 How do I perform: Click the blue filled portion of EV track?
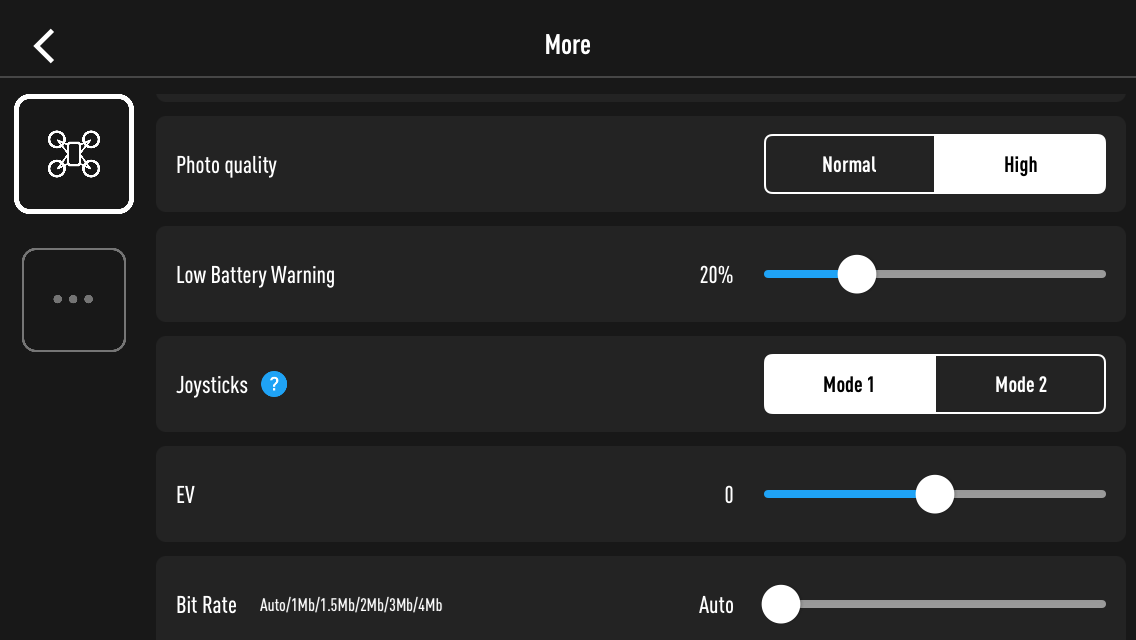pos(840,494)
